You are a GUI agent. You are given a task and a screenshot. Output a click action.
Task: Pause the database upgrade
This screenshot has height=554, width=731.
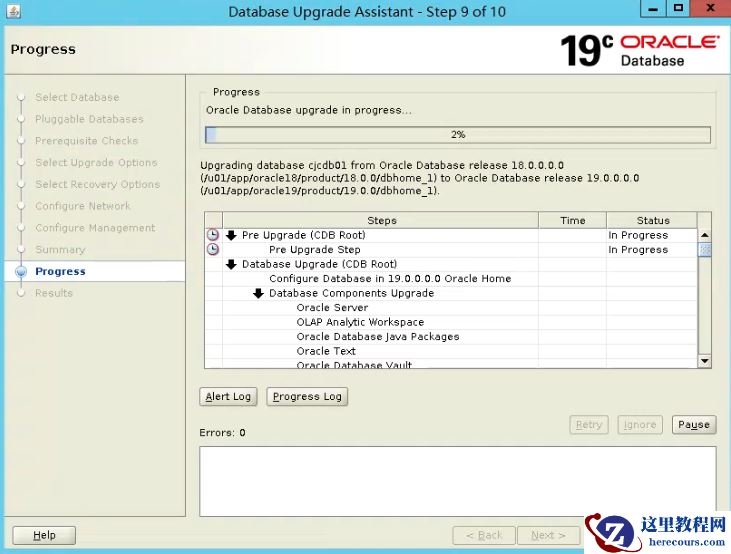(694, 424)
